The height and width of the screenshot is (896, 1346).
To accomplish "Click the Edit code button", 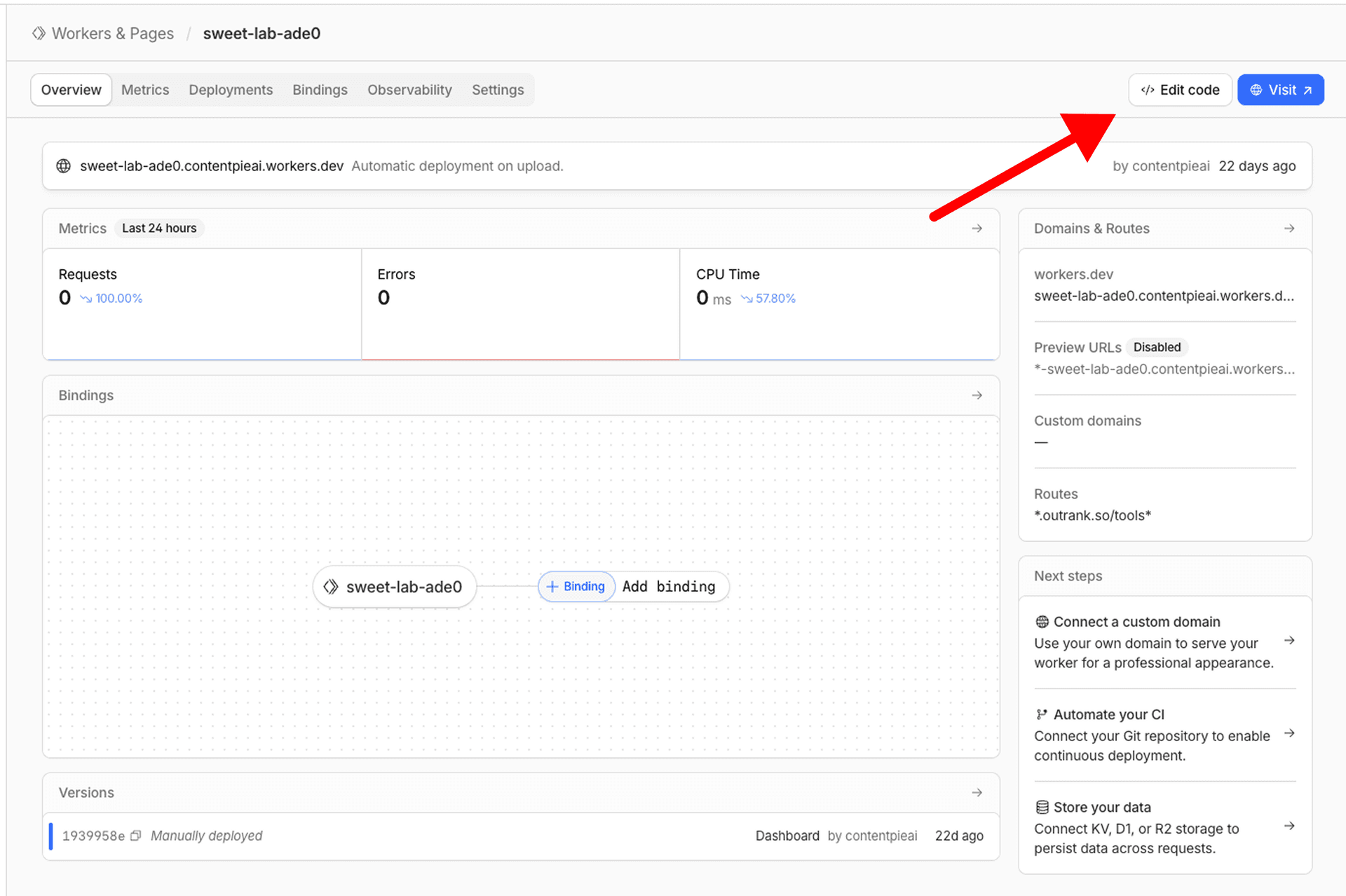I will [1180, 90].
